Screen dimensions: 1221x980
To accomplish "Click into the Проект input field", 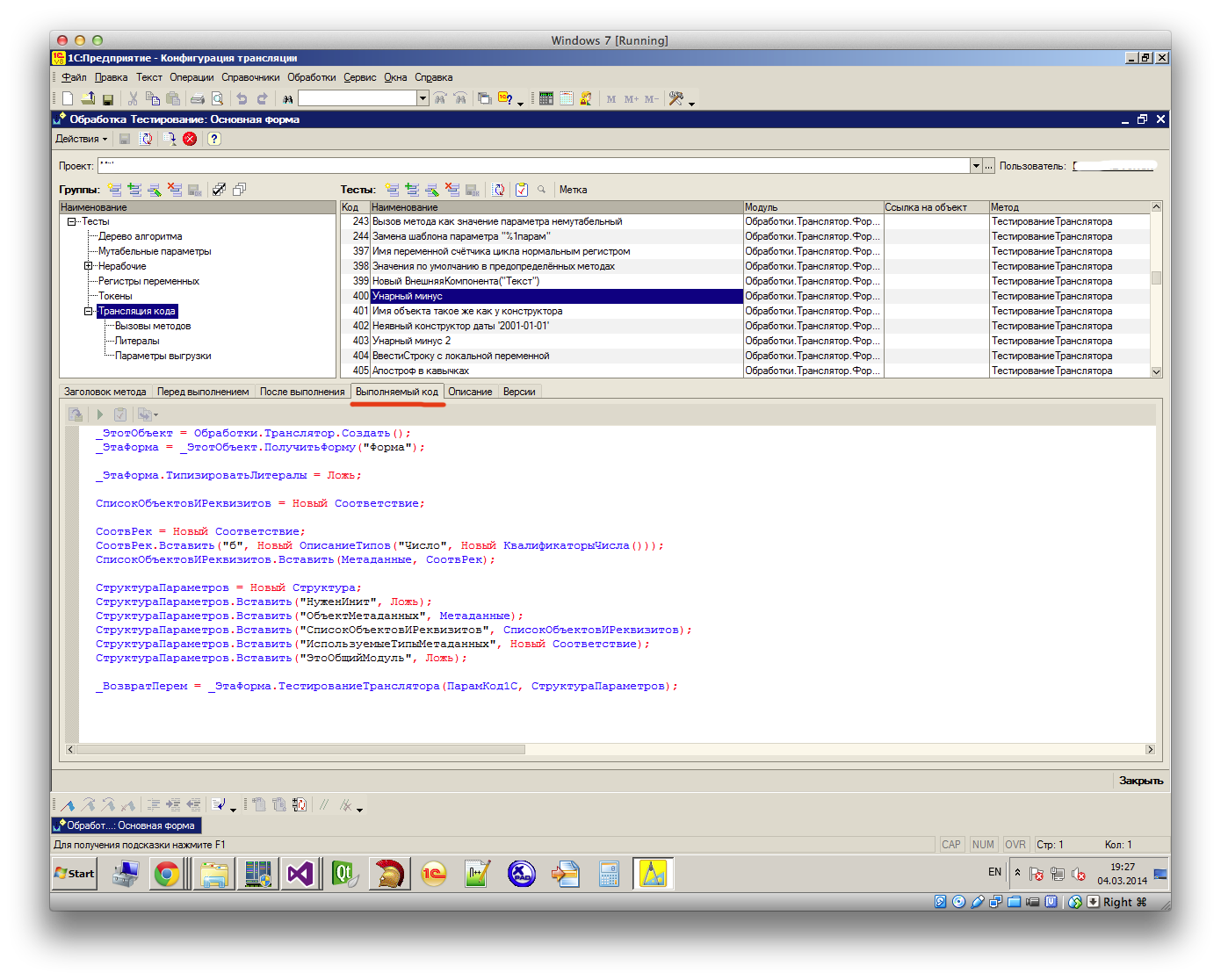I will point(533,166).
